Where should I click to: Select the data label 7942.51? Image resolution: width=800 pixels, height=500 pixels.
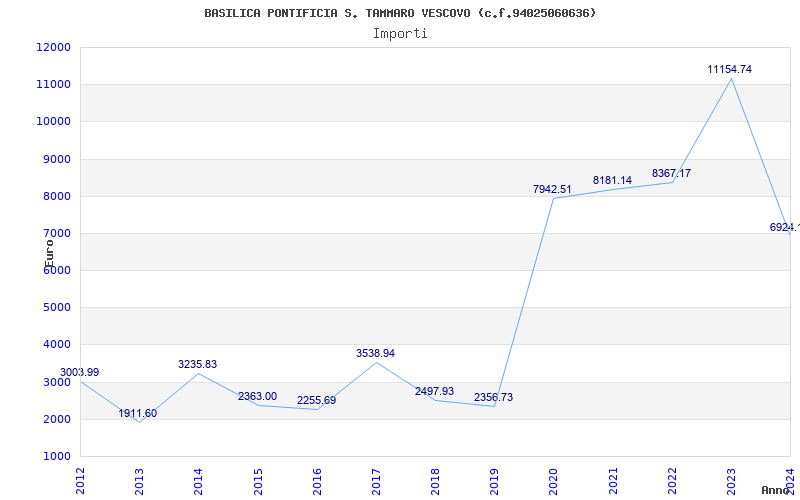click(x=552, y=189)
